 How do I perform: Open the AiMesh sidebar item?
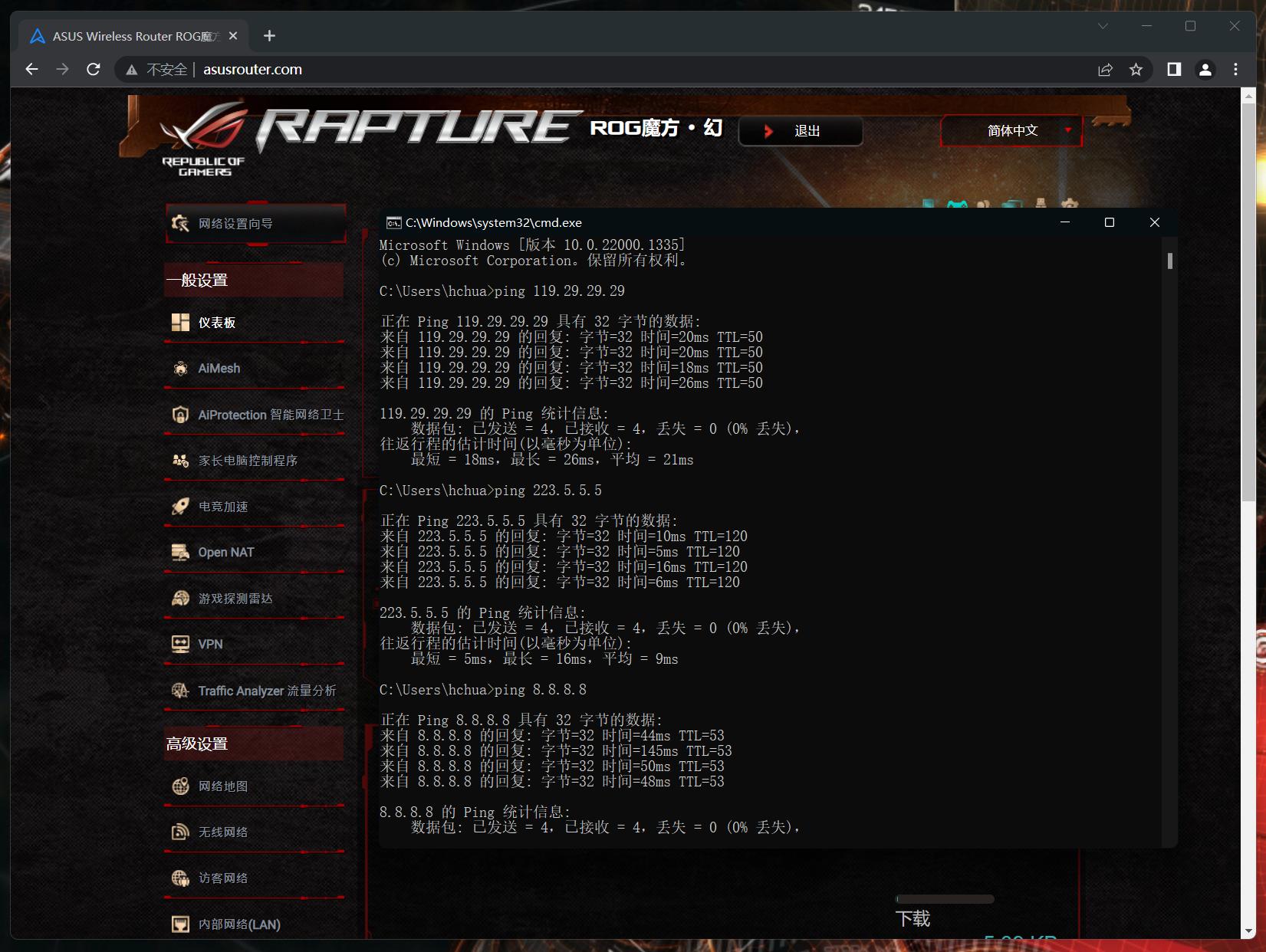pos(219,369)
